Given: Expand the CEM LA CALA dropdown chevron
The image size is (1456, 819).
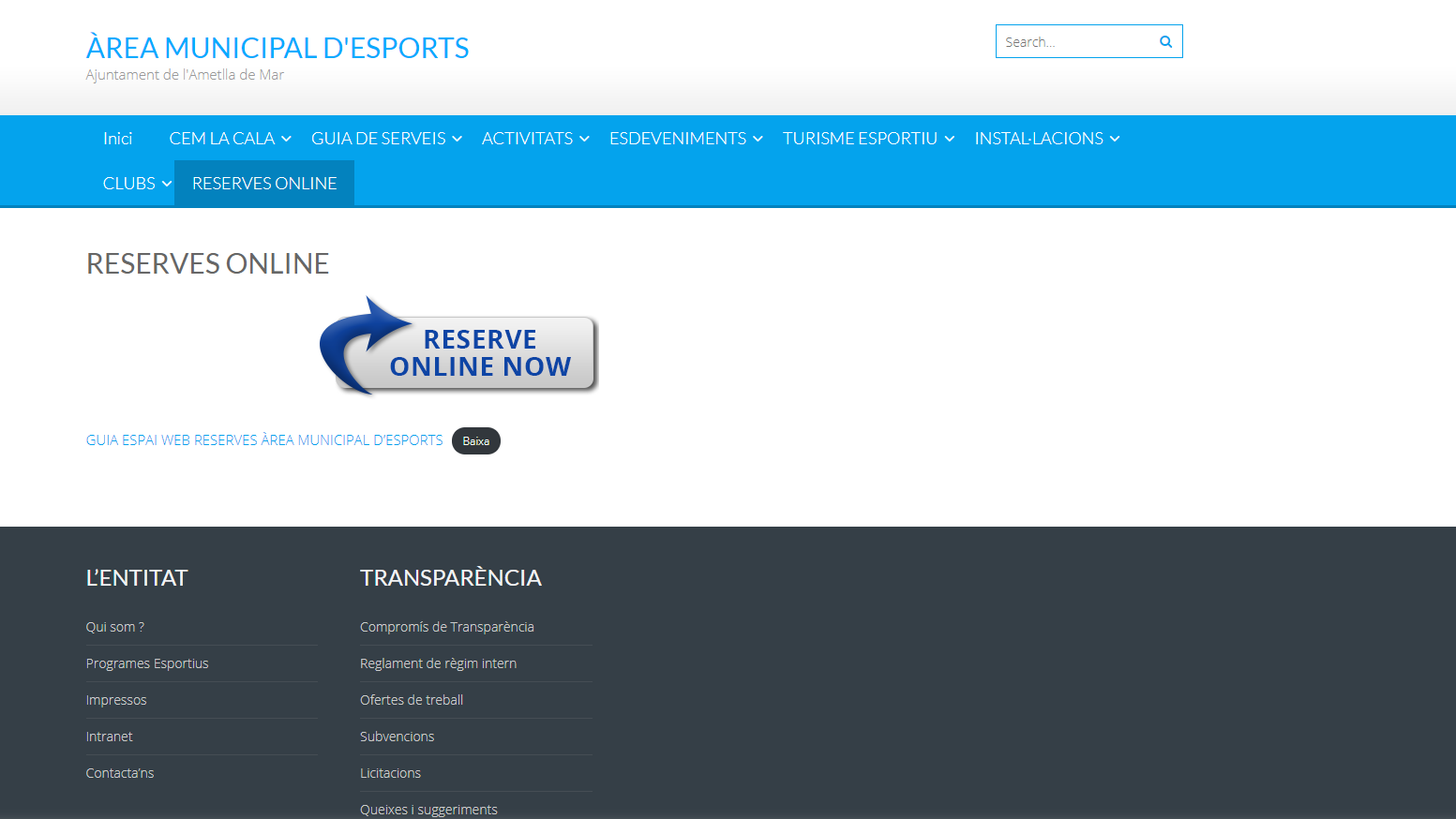Looking at the screenshot, I should (x=286, y=139).
